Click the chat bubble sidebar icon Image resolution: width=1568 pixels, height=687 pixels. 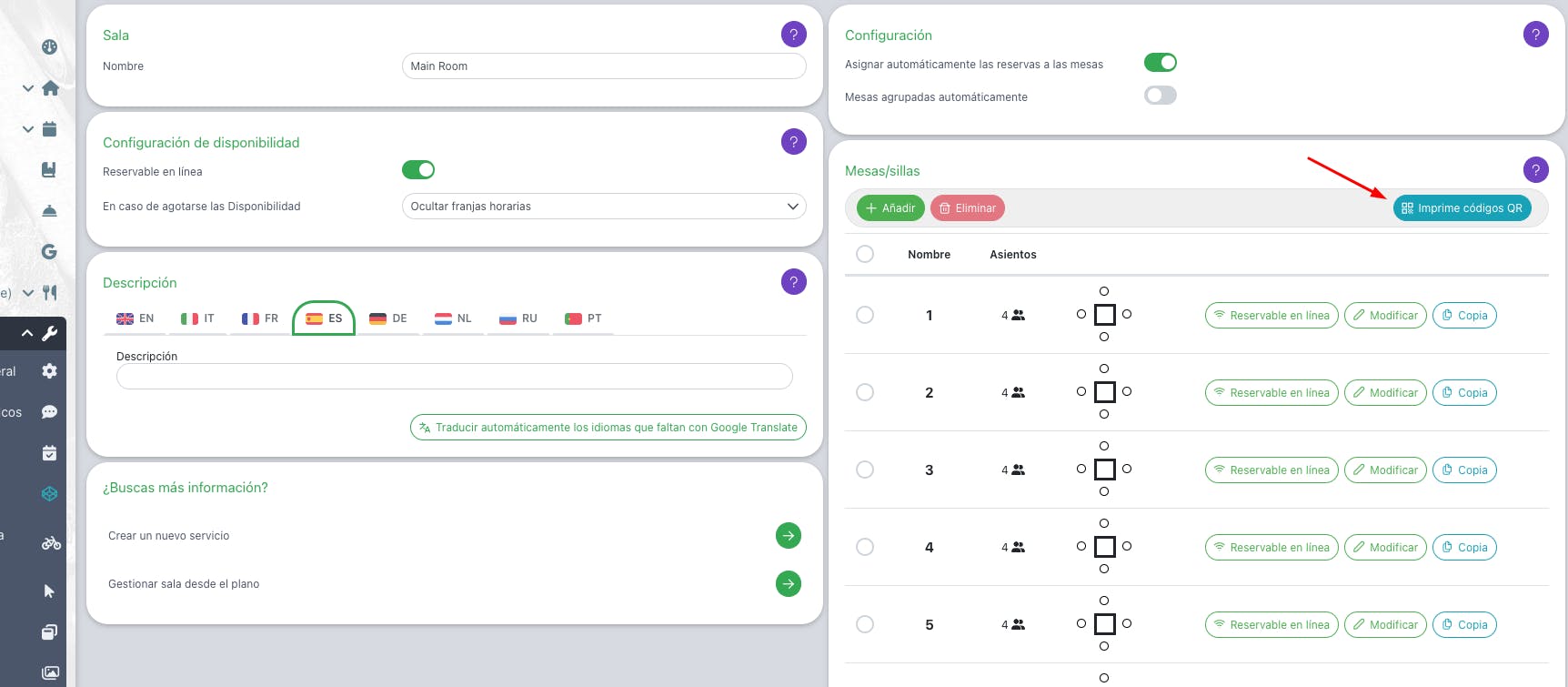coord(49,412)
